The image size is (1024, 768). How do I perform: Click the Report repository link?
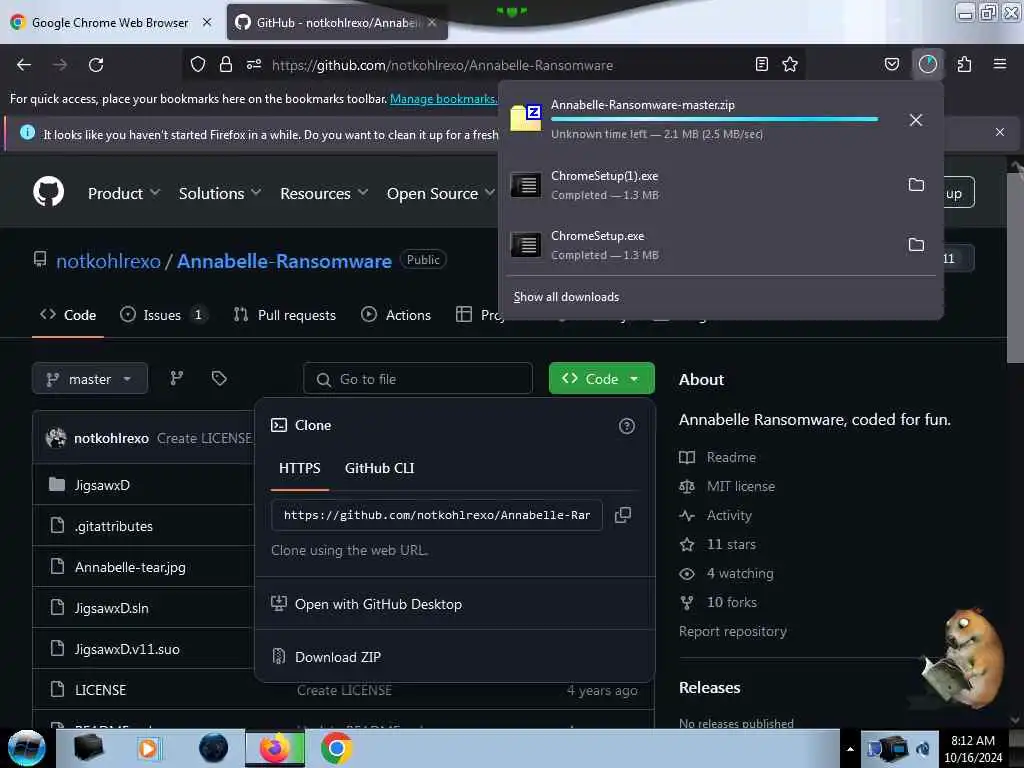click(x=733, y=632)
